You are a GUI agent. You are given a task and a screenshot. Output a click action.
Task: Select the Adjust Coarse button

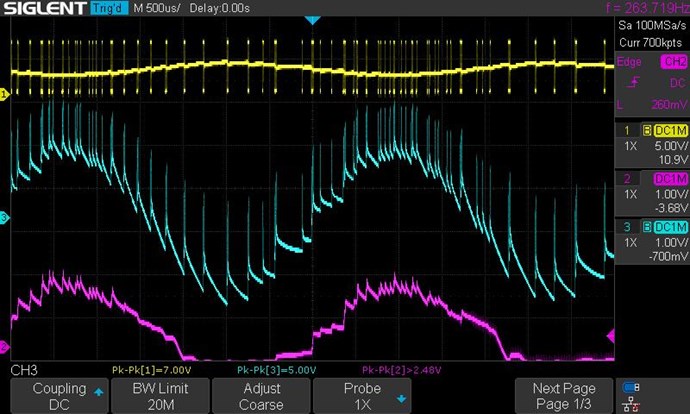coord(261,396)
